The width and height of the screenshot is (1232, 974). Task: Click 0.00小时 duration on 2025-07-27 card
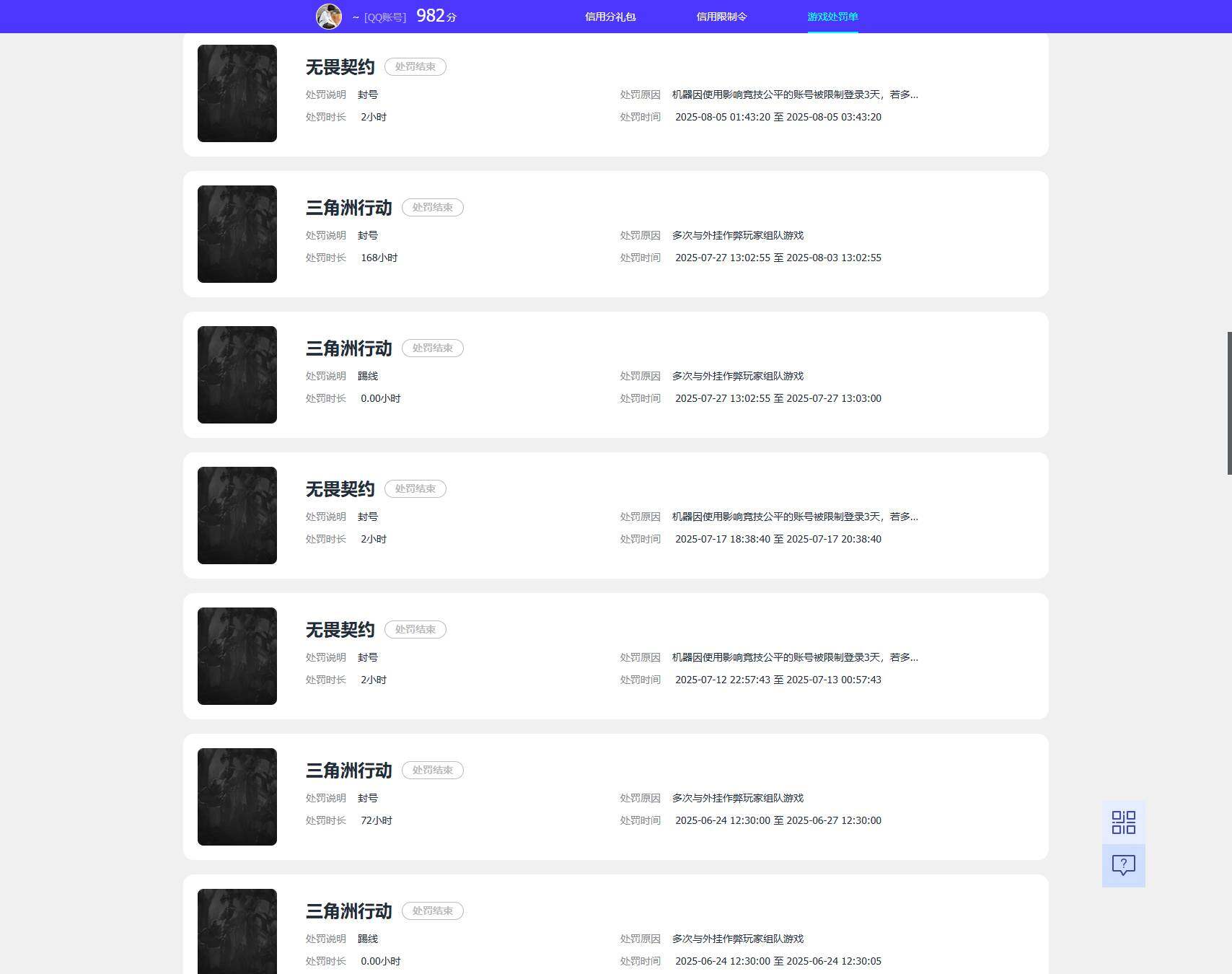click(381, 398)
